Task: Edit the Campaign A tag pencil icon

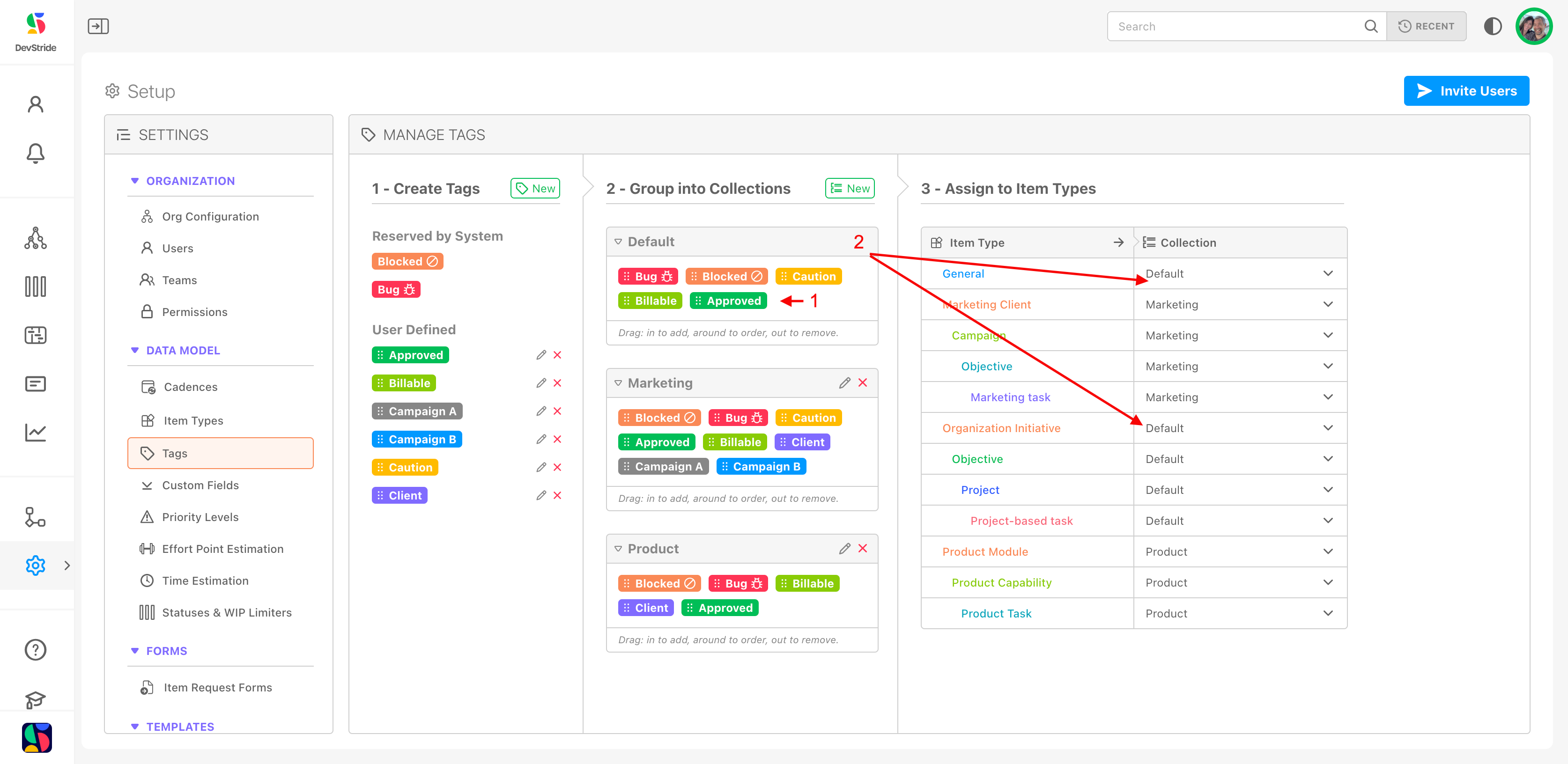Action: pos(540,411)
